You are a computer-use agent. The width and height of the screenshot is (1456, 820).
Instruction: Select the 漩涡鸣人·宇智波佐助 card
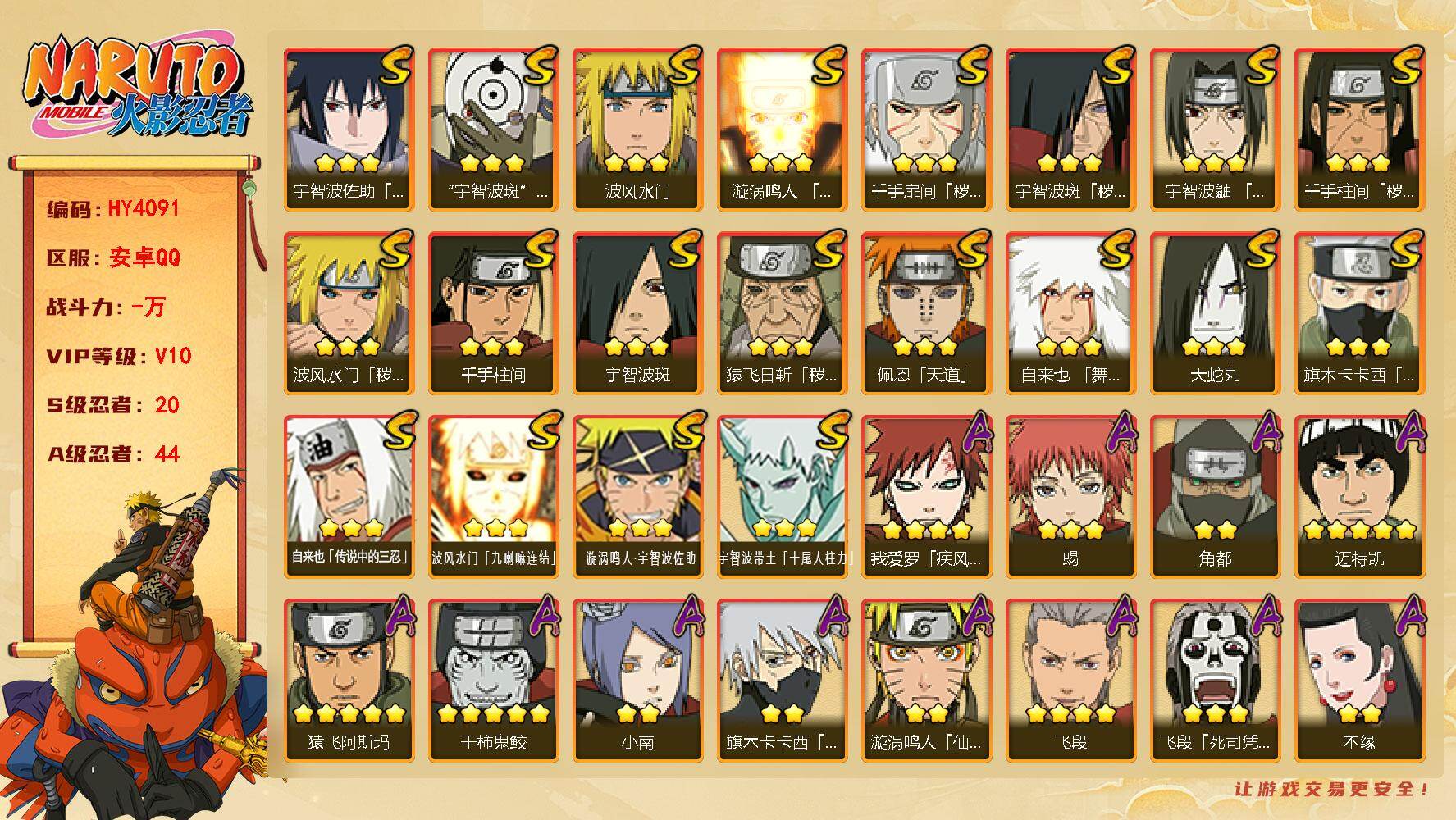(637, 496)
